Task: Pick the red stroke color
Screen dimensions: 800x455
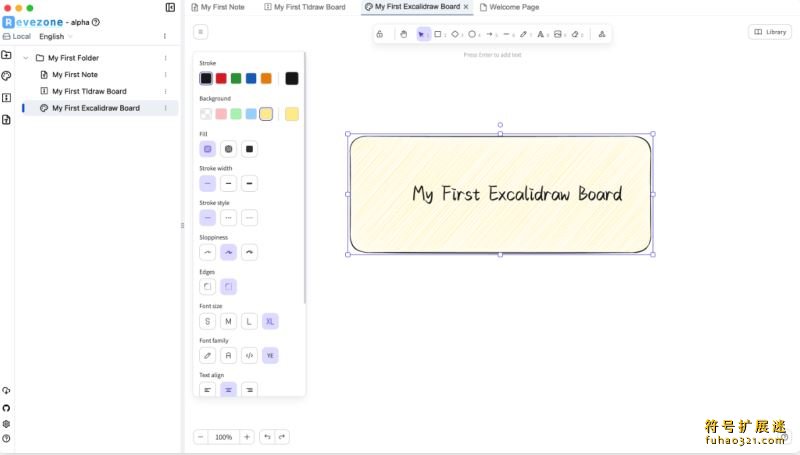Action: point(221,78)
